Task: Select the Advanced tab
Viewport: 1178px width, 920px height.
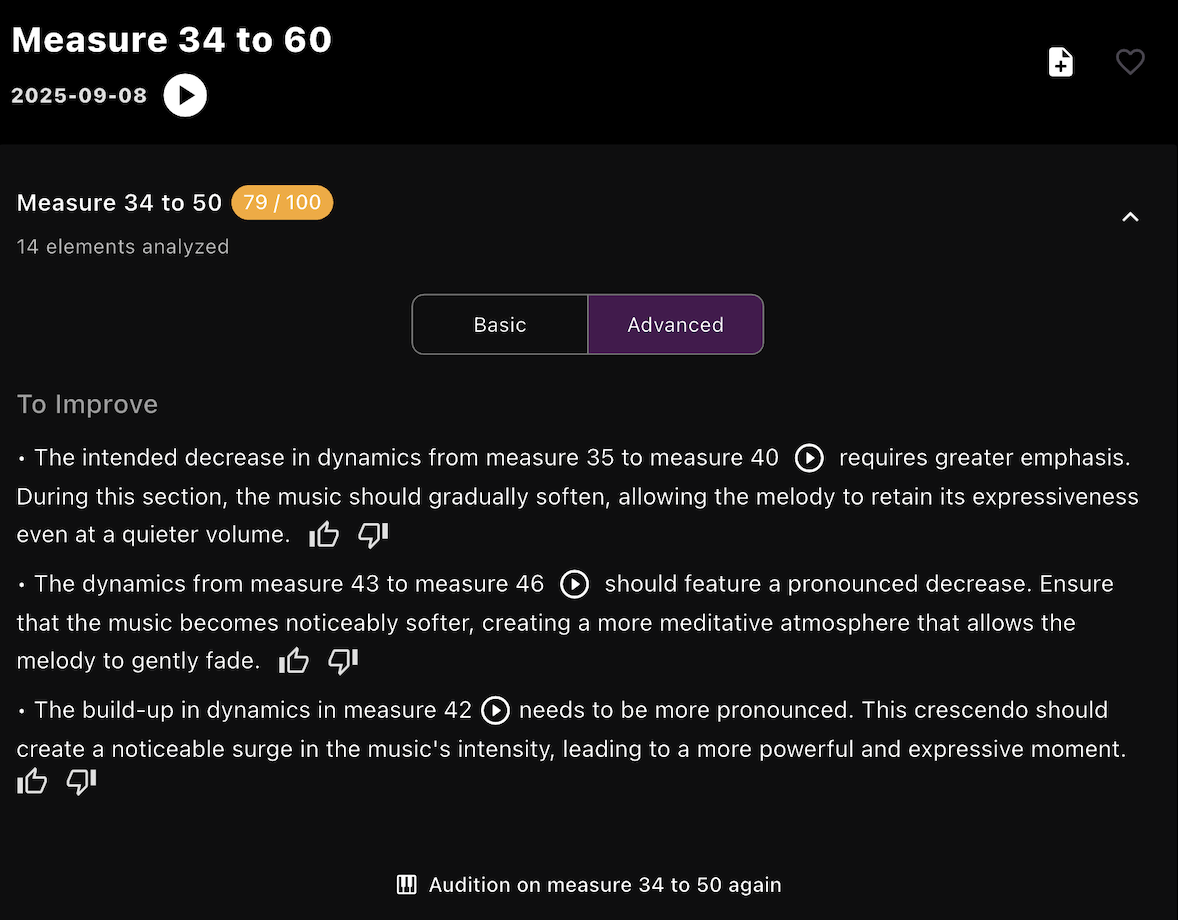Action: [675, 325]
